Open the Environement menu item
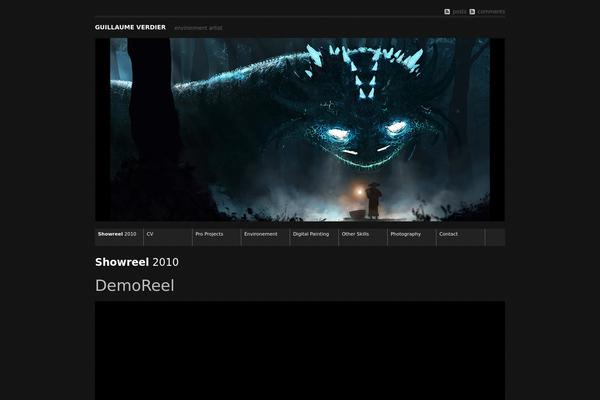The height and width of the screenshot is (400, 600). click(265, 237)
